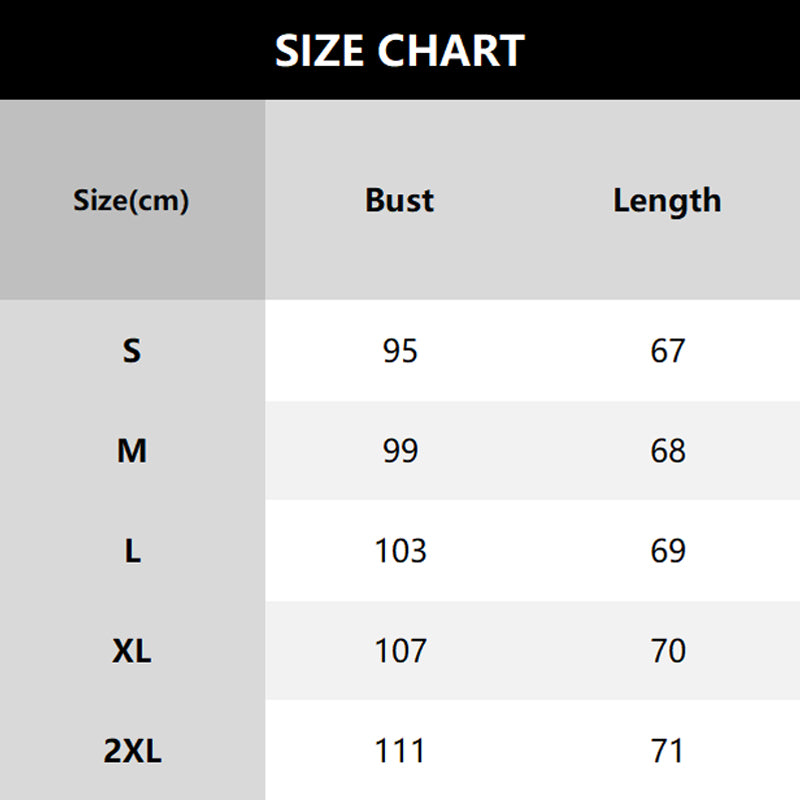
Task: Select length value 69 for size L
Action: pyautogui.click(x=667, y=551)
